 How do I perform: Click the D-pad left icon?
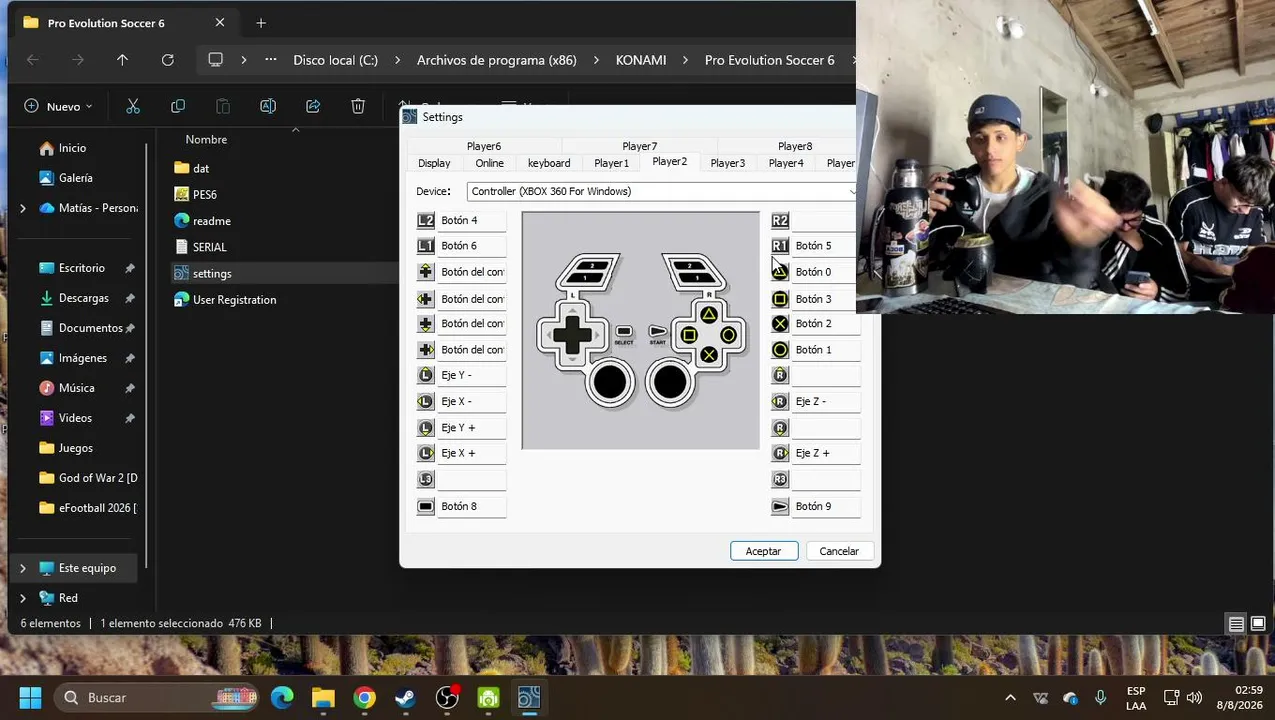[426, 299]
